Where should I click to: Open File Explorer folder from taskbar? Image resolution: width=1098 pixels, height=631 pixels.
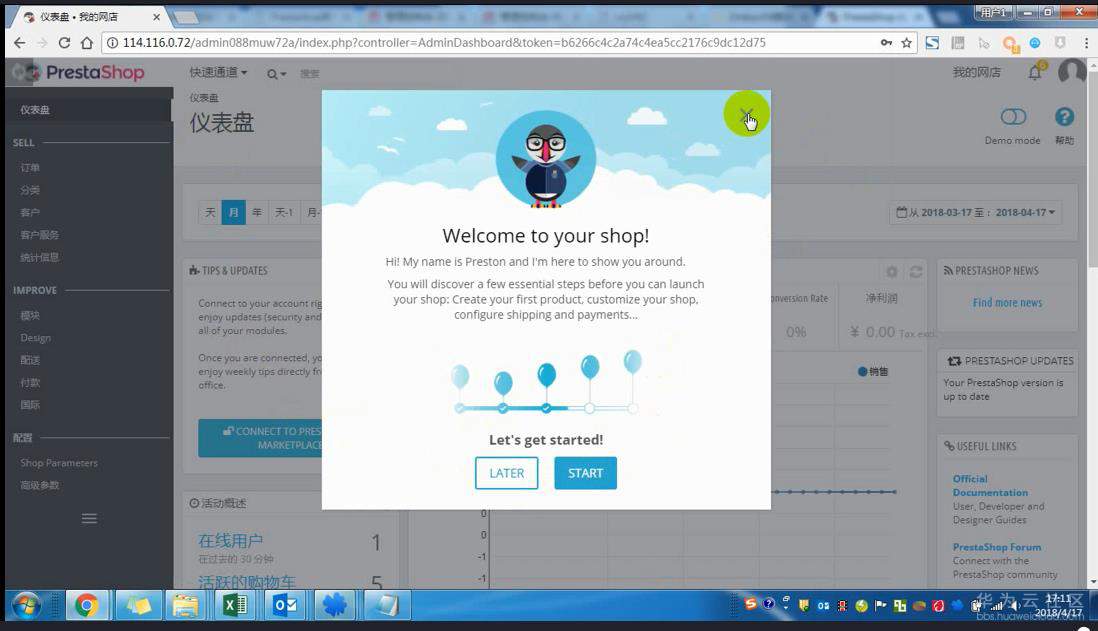pos(185,606)
